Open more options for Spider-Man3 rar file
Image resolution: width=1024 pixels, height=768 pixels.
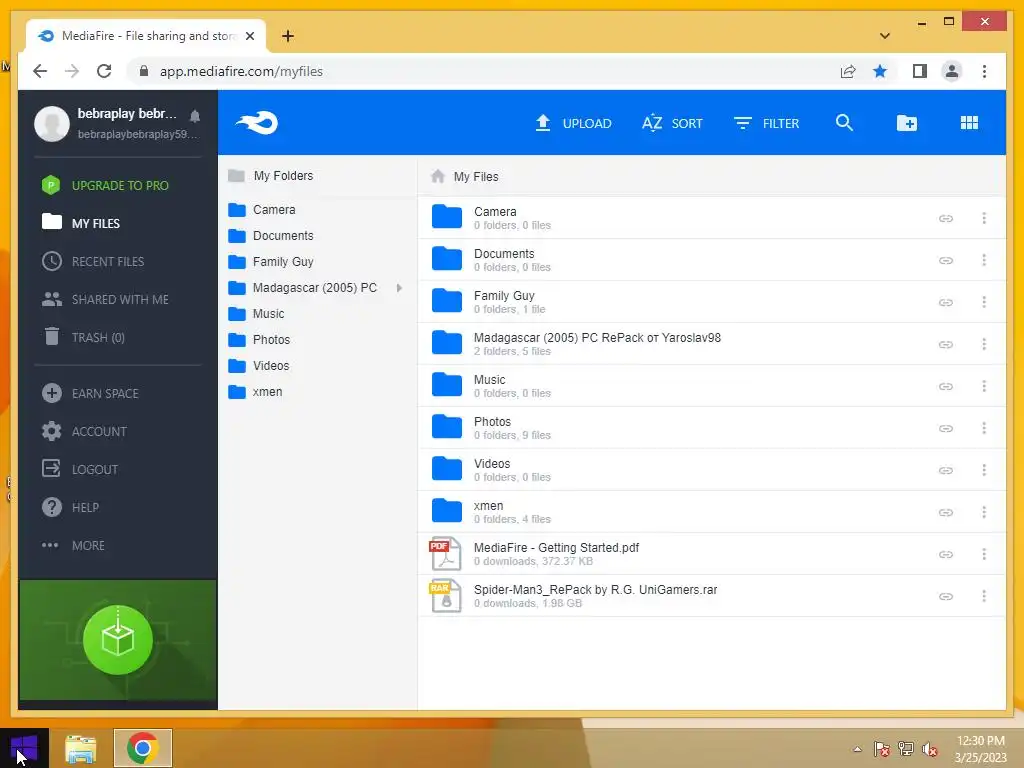click(984, 596)
